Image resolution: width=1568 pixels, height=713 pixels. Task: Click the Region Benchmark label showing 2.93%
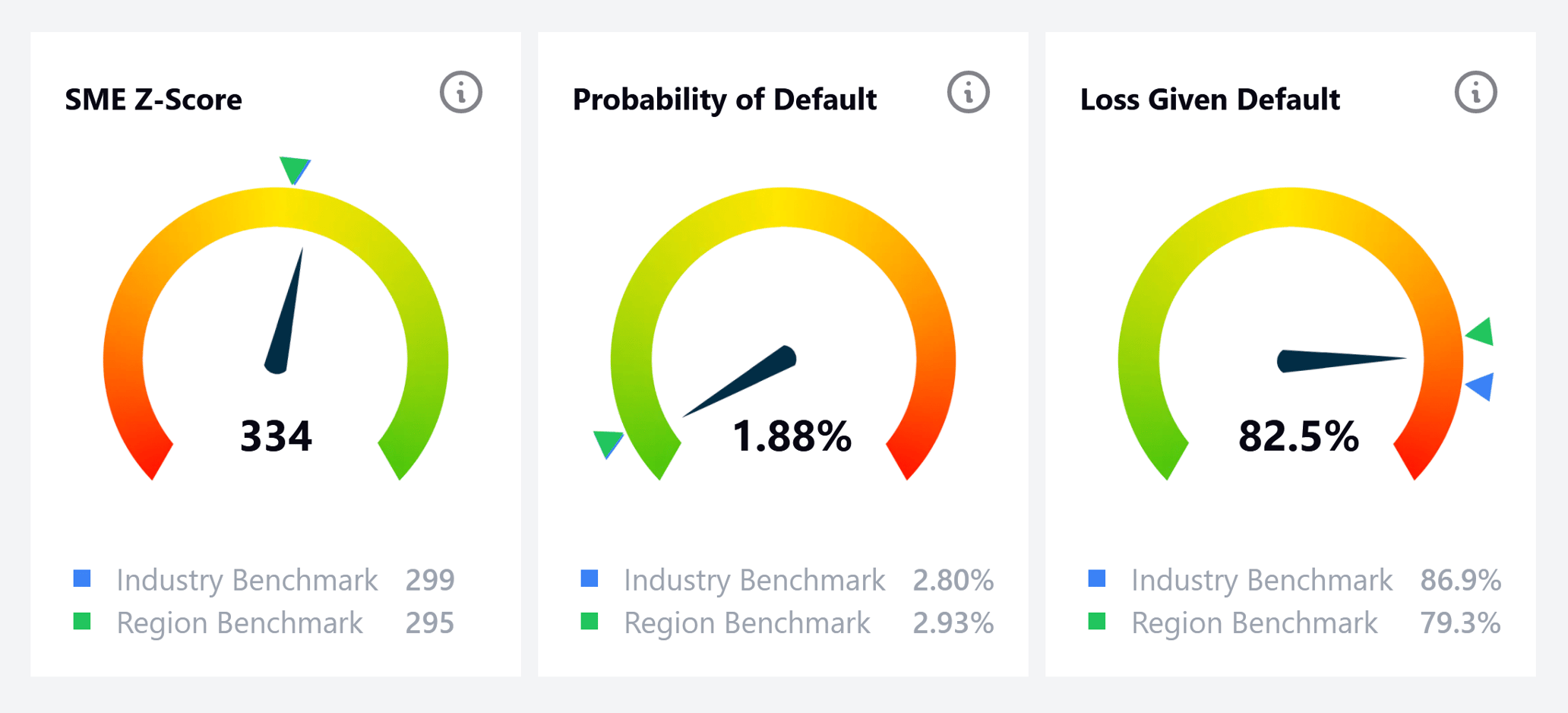pyautogui.click(x=747, y=623)
